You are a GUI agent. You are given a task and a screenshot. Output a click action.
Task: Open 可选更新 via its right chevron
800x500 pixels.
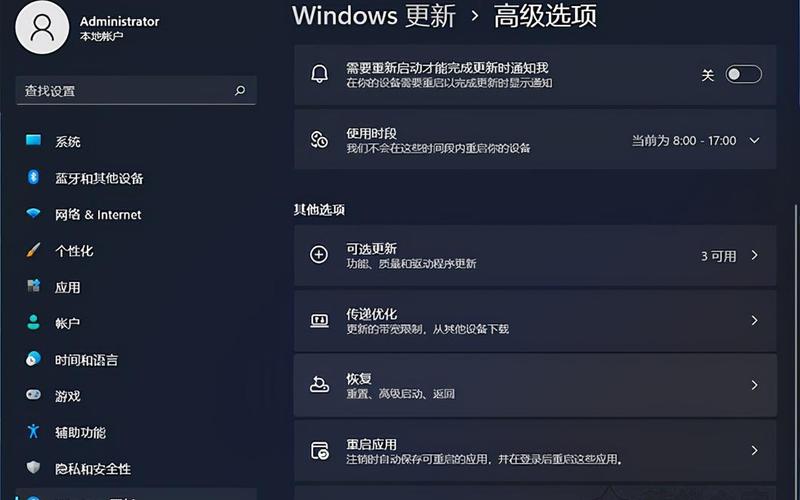coord(755,255)
